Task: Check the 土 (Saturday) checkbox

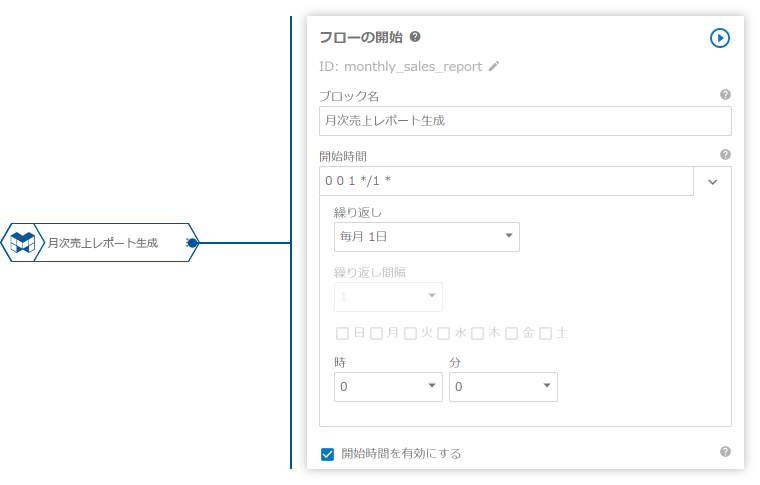Action: click(545, 333)
